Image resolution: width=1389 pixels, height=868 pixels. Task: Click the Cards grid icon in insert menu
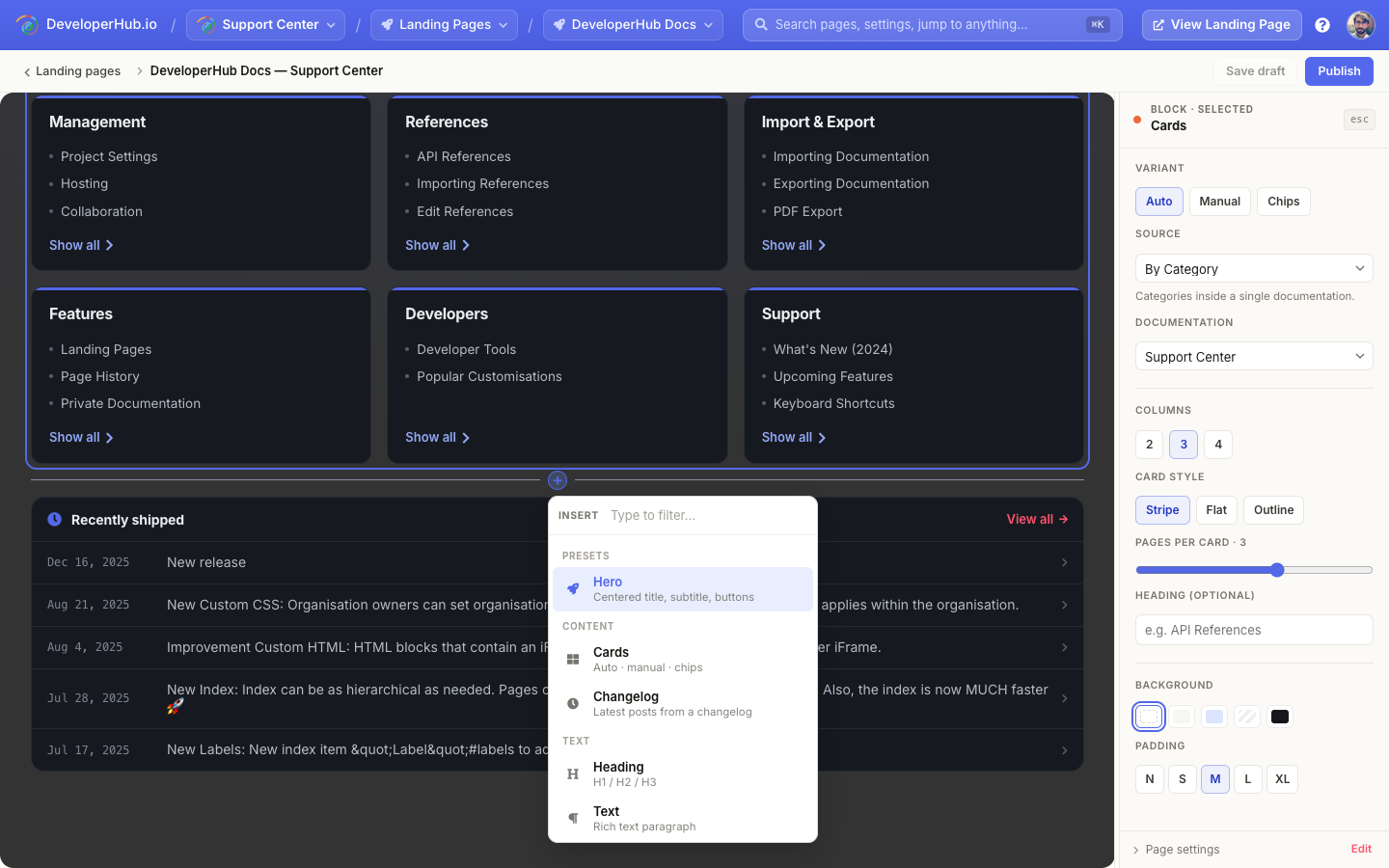tap(573, 660)
